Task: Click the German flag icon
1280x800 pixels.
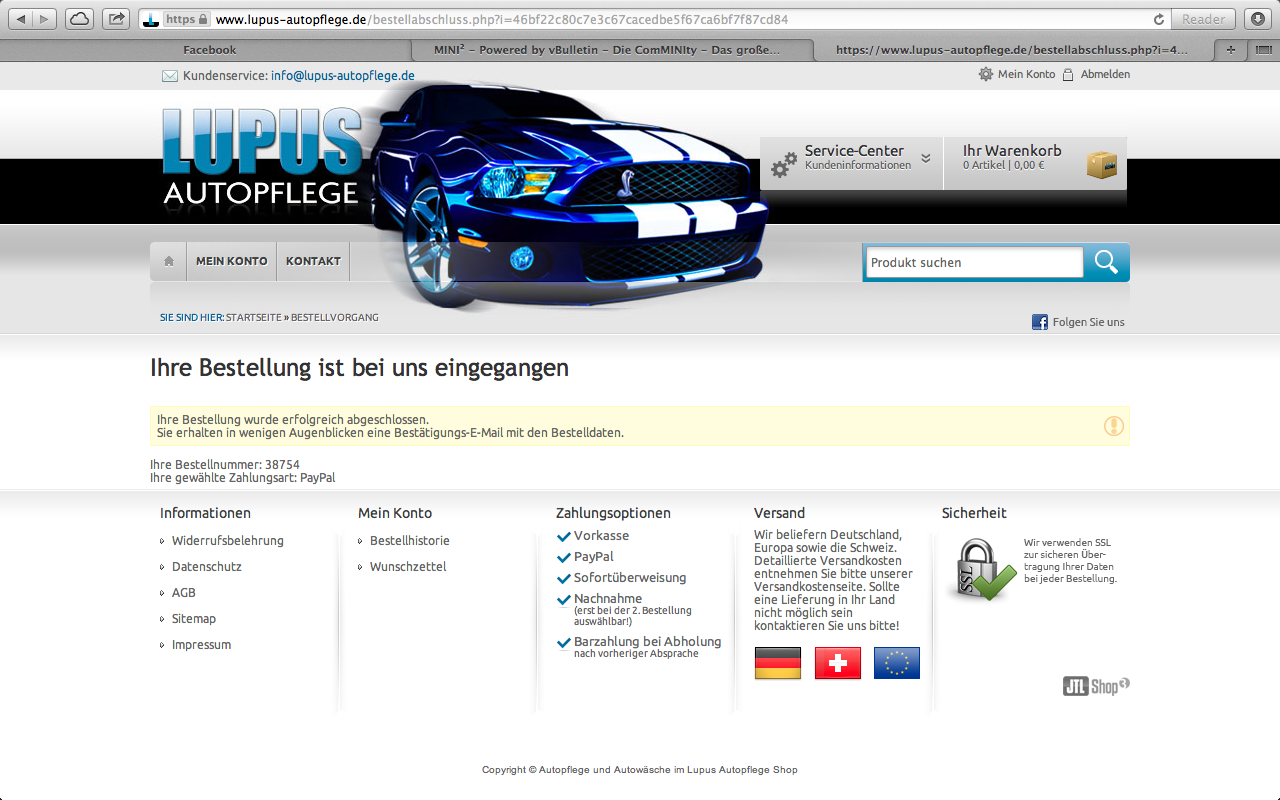Action: 778,663
